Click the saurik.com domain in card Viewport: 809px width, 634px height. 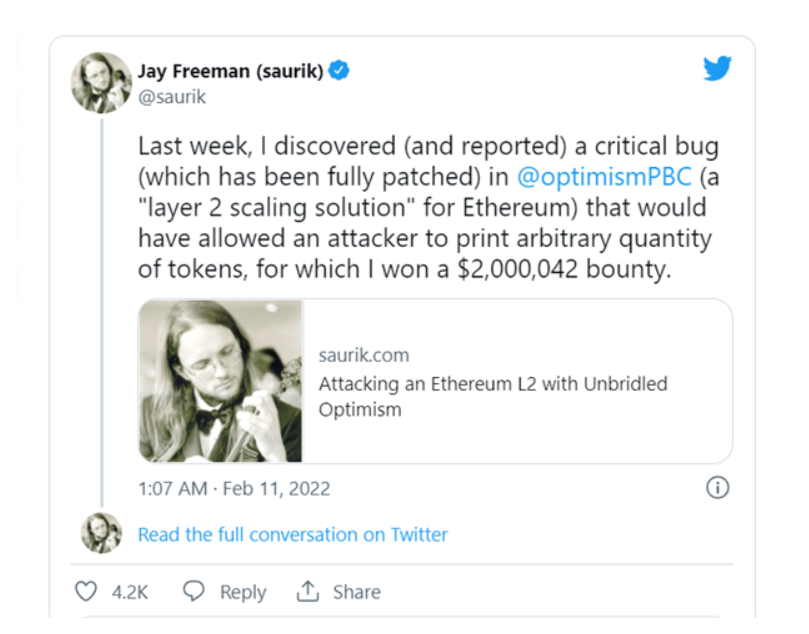pyautogui.click(x=363, y=355)
